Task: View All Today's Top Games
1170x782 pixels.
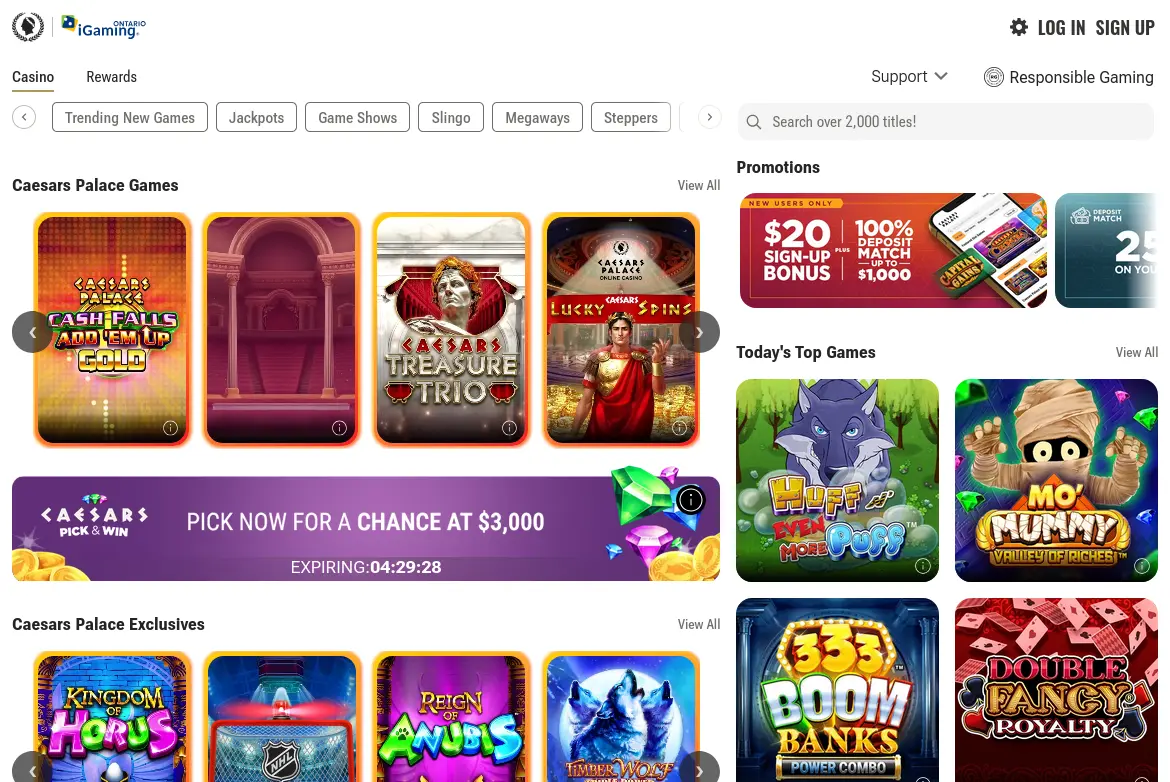Action: point(1136,352)
